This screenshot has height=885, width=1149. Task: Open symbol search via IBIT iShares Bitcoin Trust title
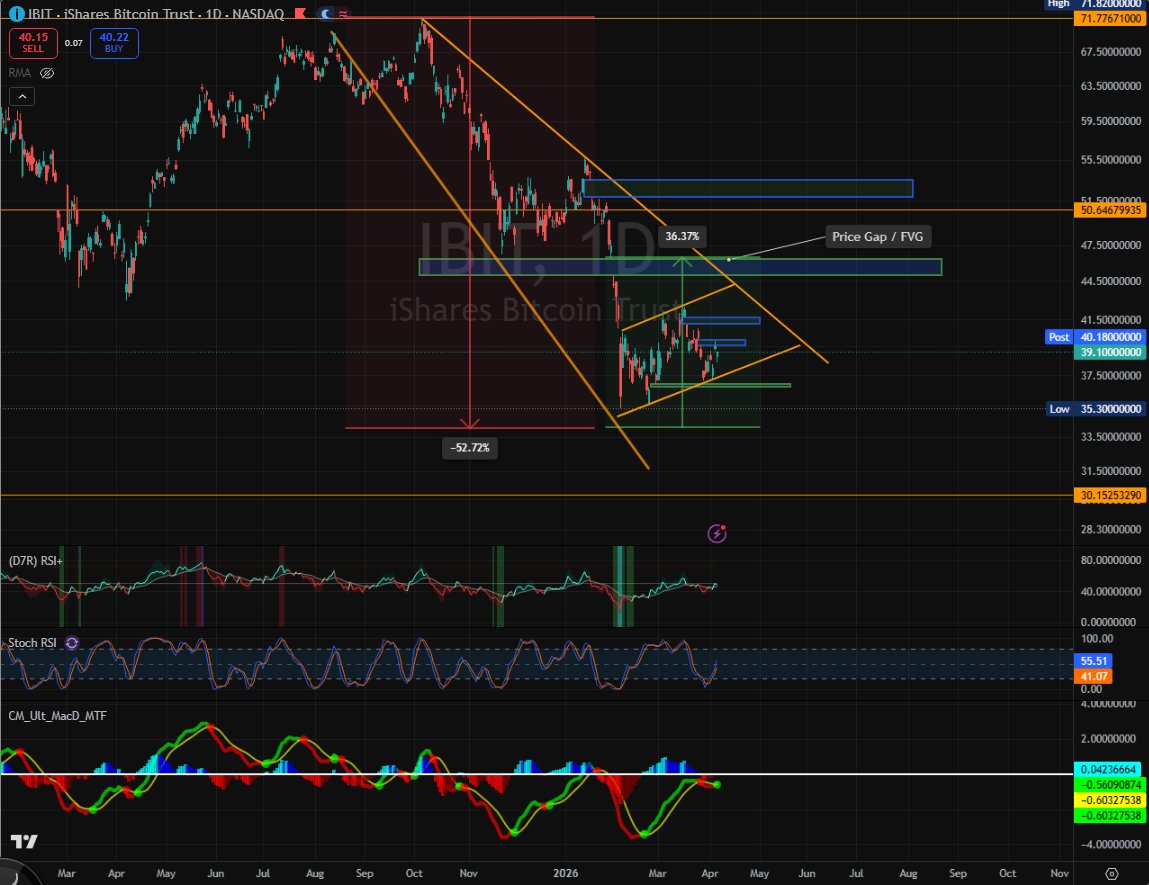(x=155, y=14)
